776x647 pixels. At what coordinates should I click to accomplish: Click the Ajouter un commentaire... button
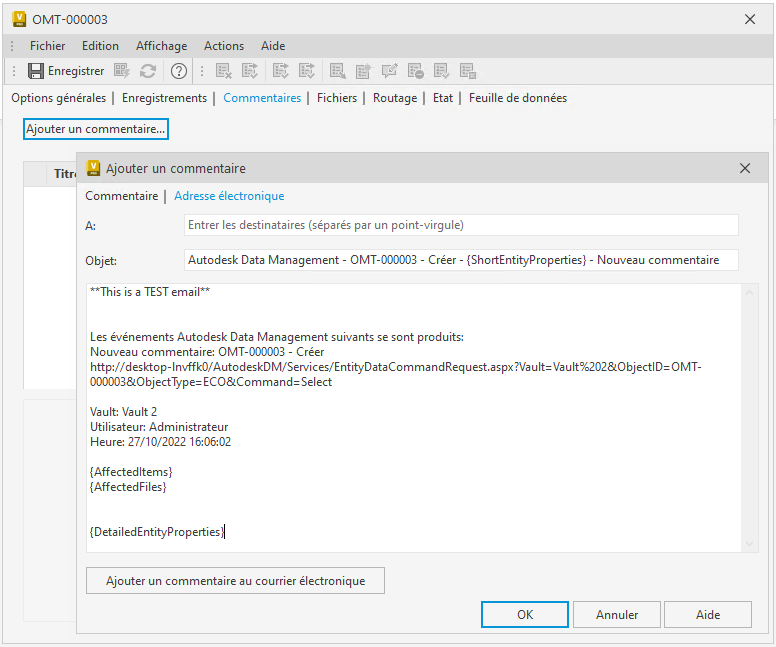pyautogui.click(x=96, y=129)
